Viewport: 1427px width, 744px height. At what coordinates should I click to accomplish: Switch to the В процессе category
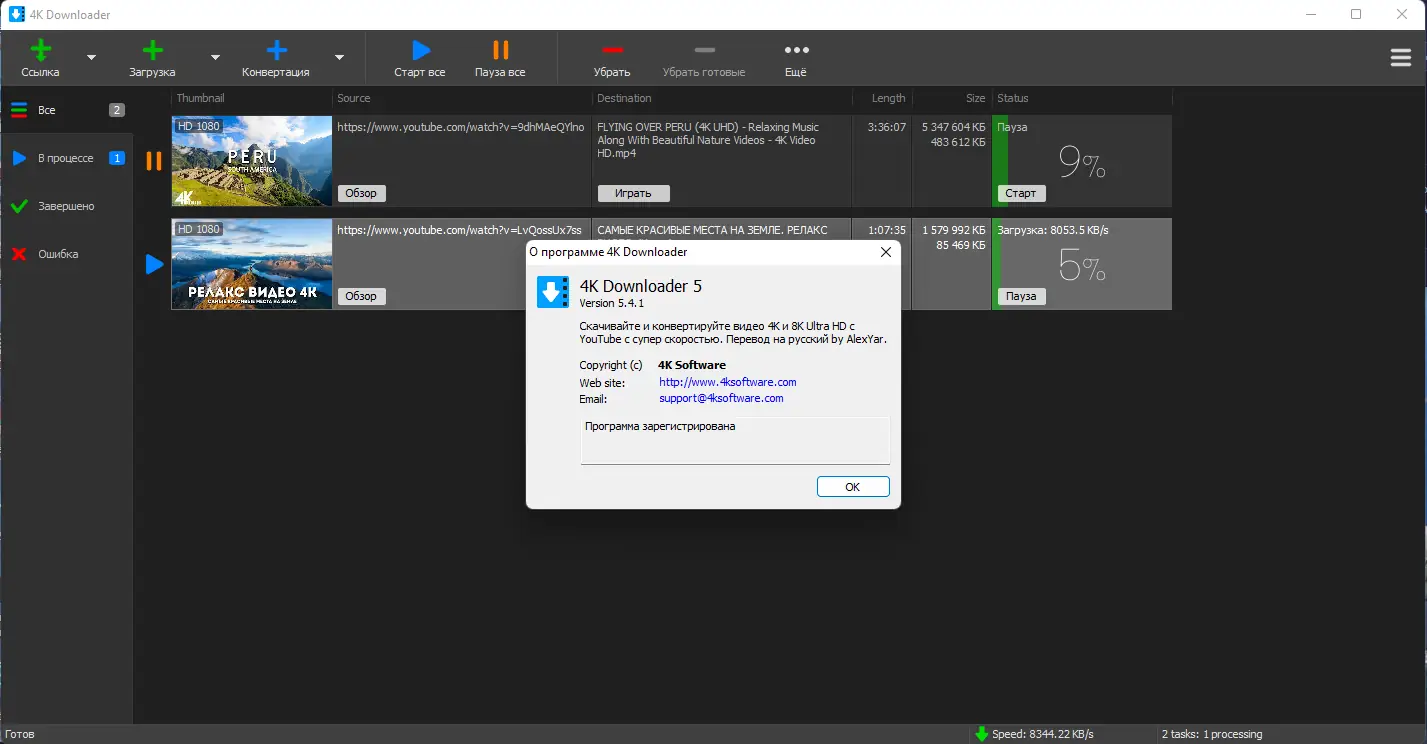[x=65, y=157]
